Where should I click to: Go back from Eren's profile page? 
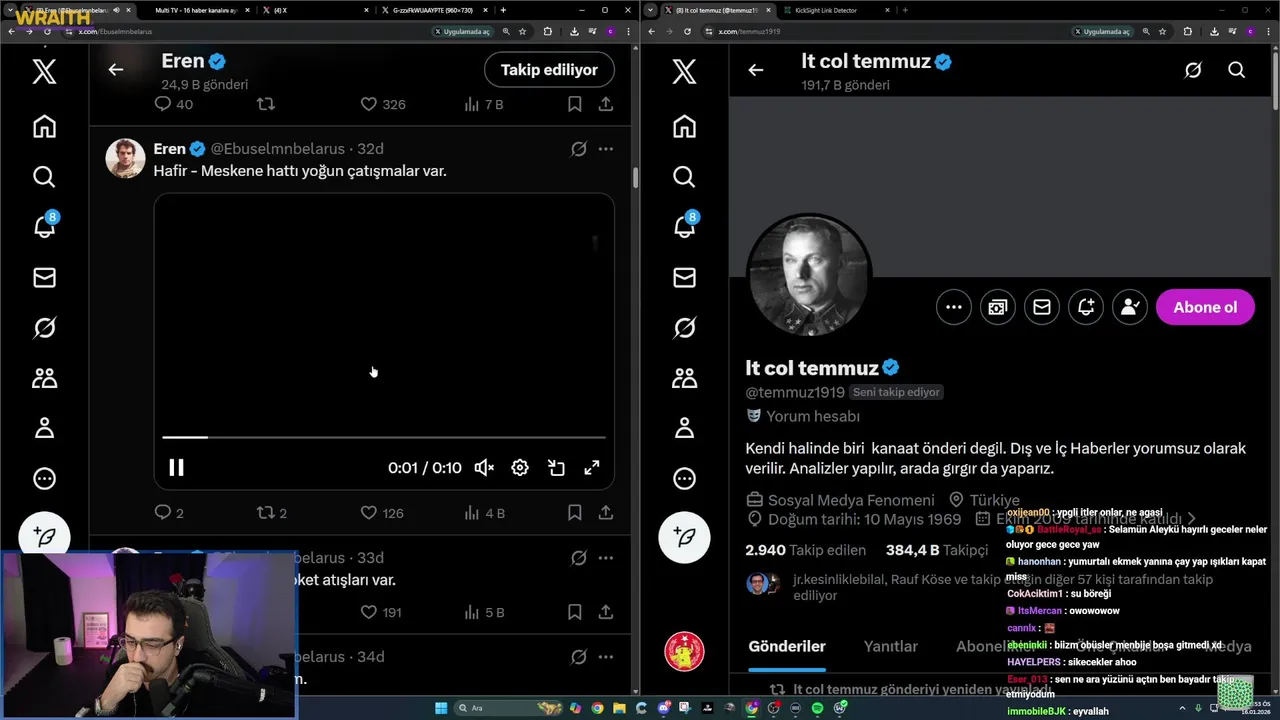pyautogui.click(x=116, y=70)
